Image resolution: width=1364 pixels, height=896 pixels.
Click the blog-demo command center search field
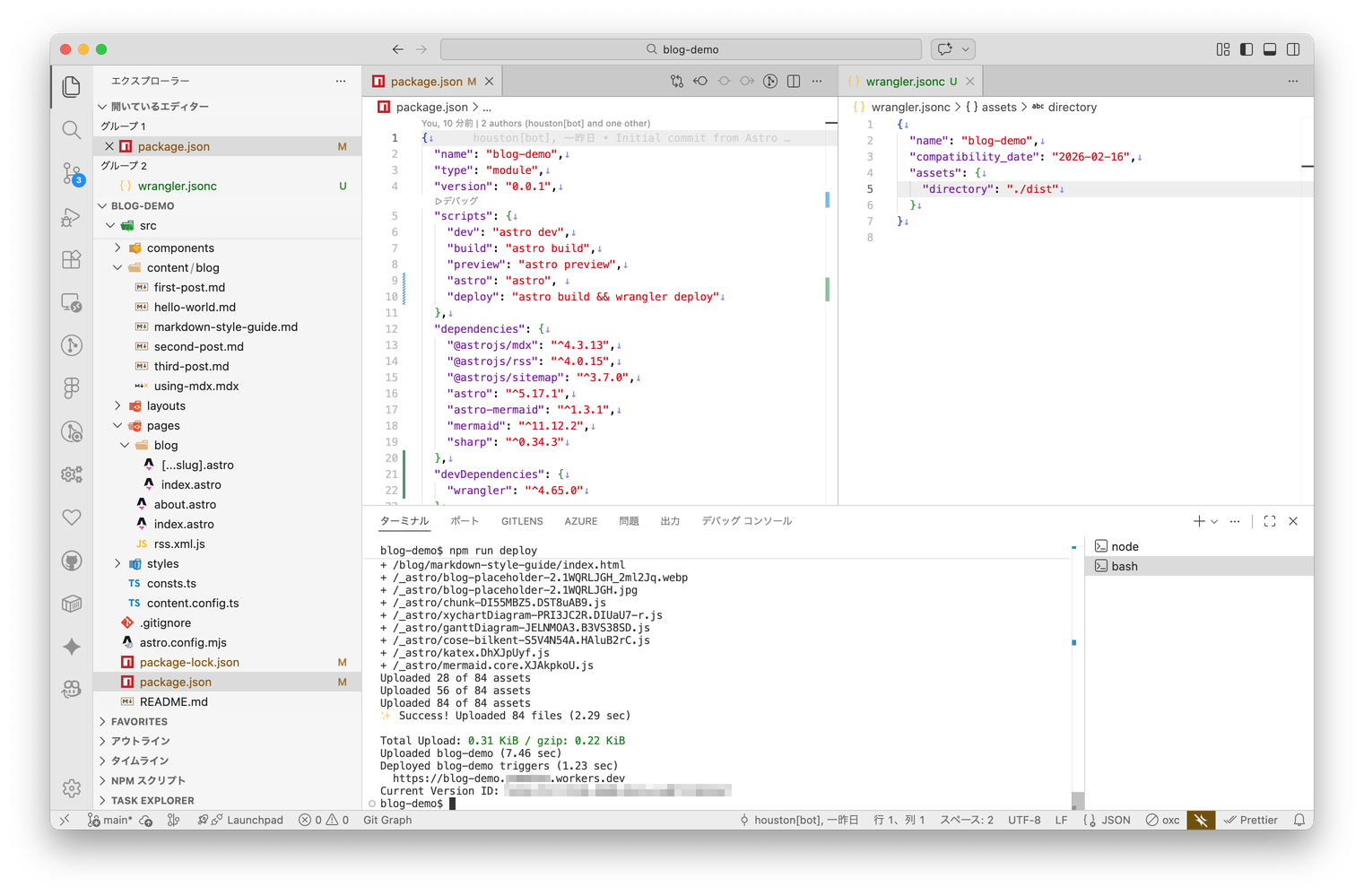[x=681, y=49]
